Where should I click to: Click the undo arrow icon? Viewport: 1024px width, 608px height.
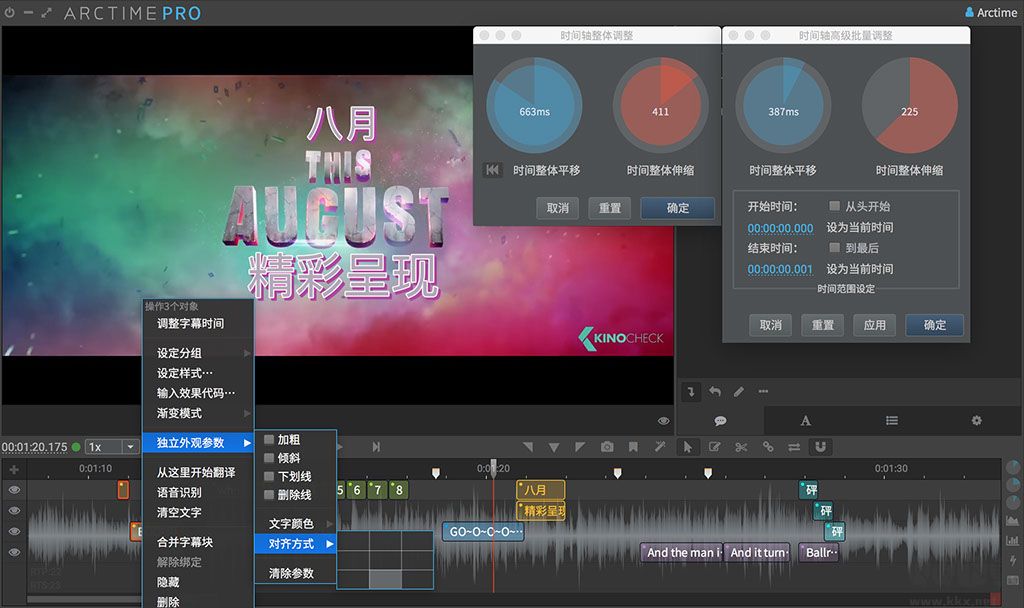(x=714, y=392)
